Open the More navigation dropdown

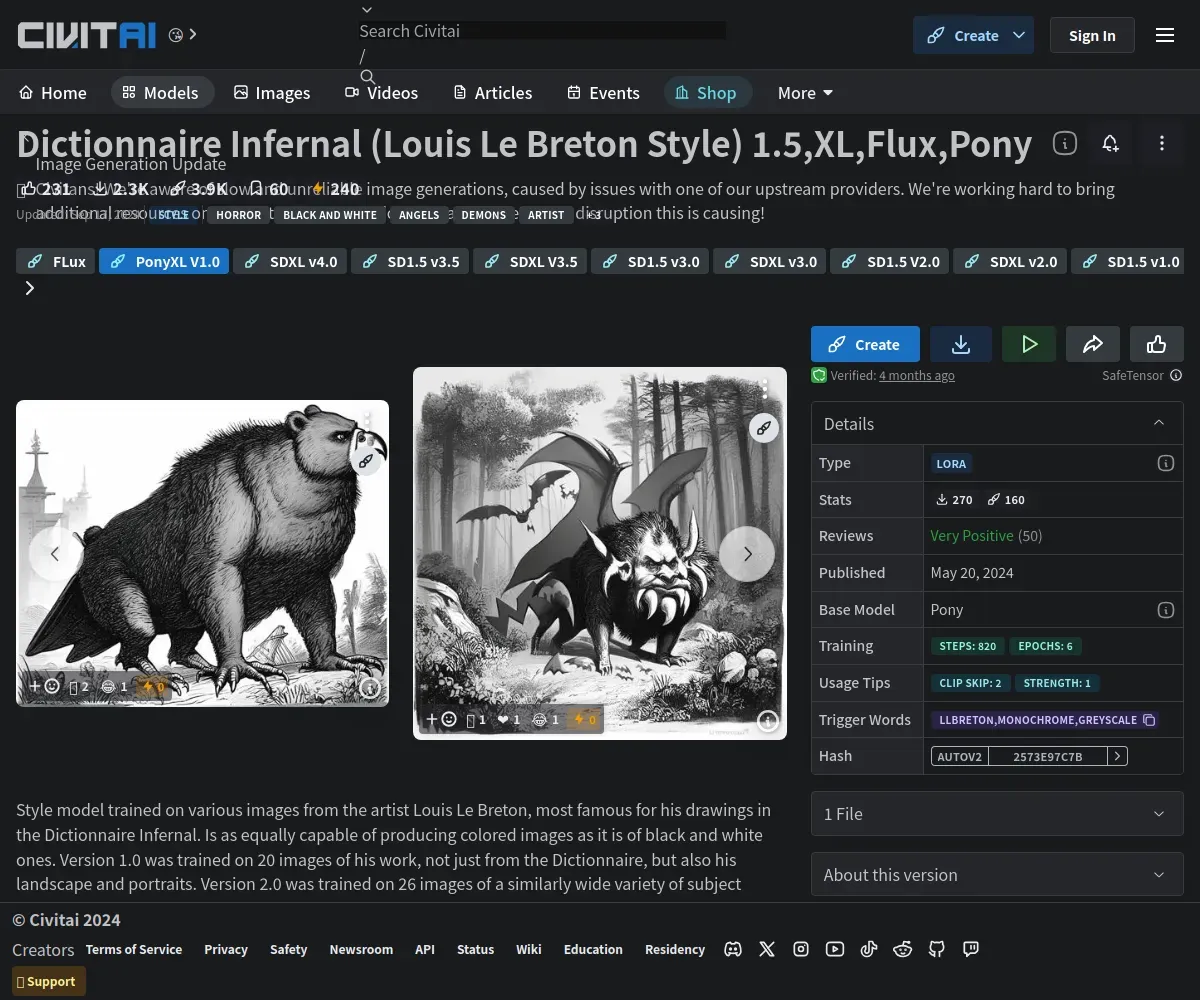tap(805, 93)
